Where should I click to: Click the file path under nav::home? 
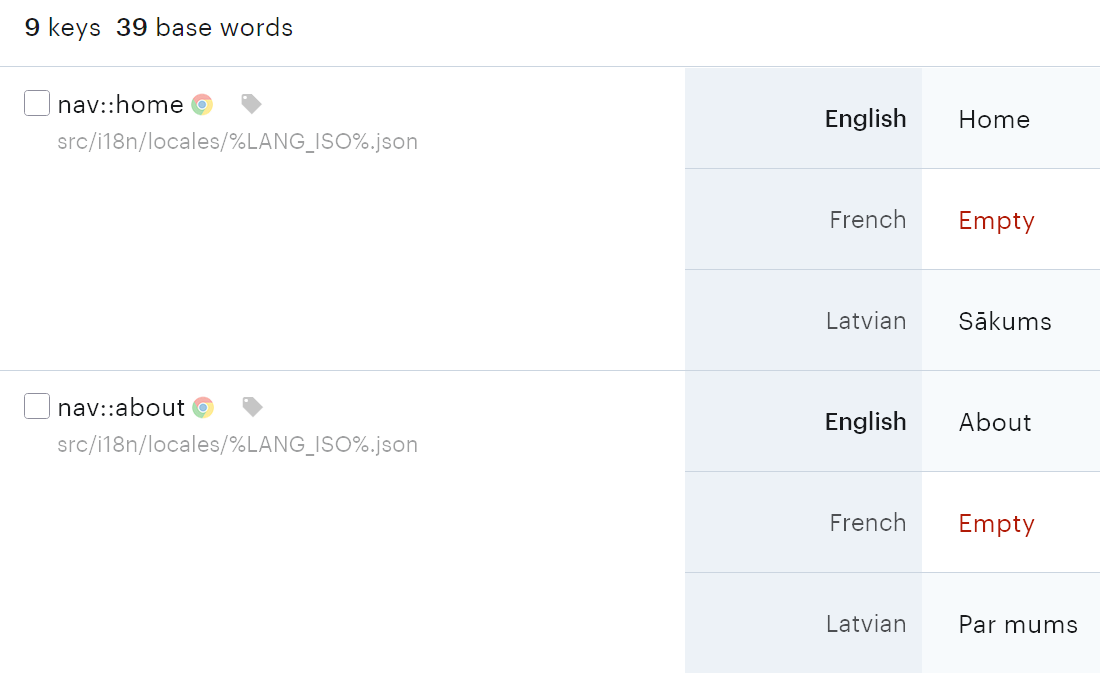237,141
